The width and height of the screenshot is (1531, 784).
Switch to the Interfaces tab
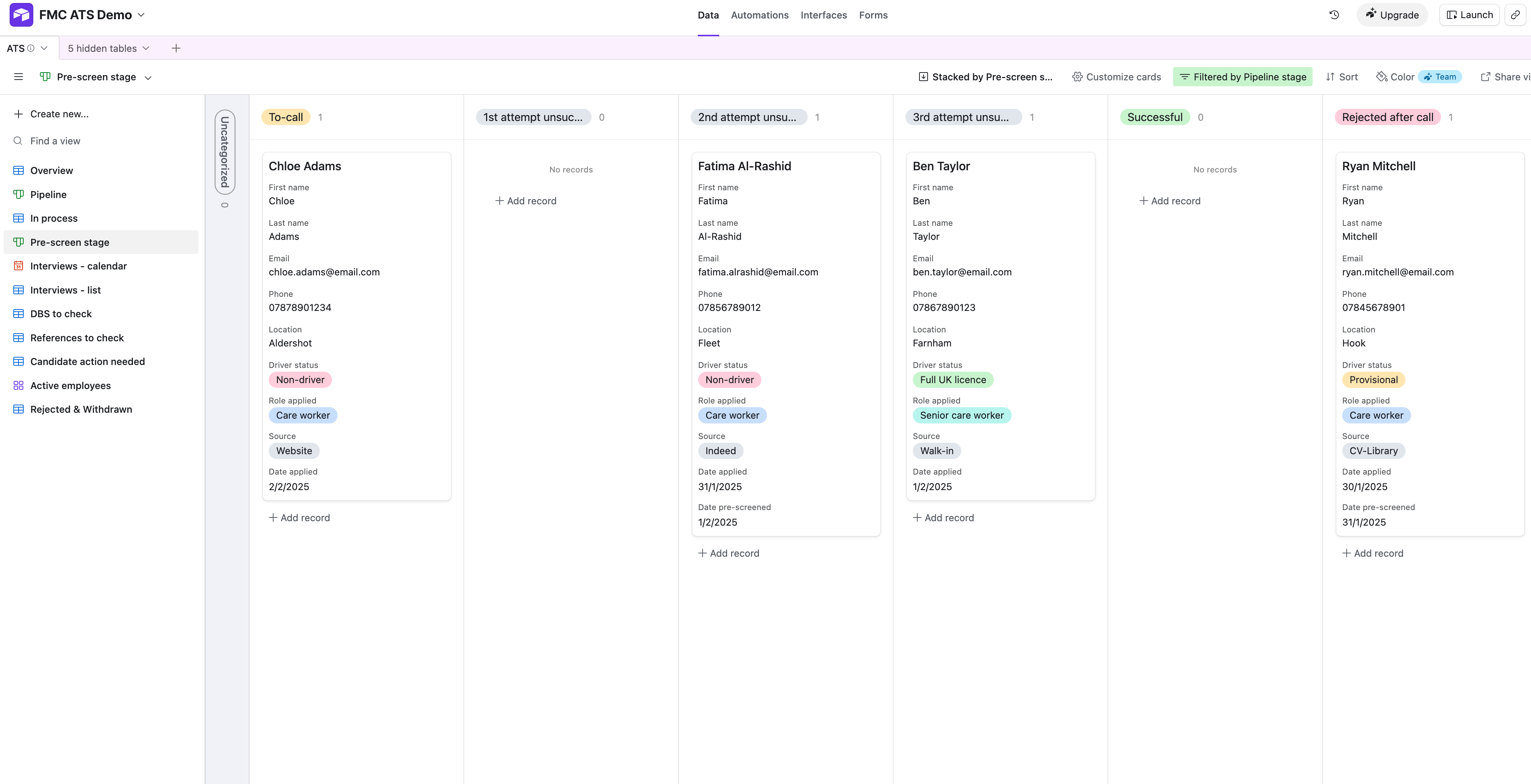[x=823, y=15]
